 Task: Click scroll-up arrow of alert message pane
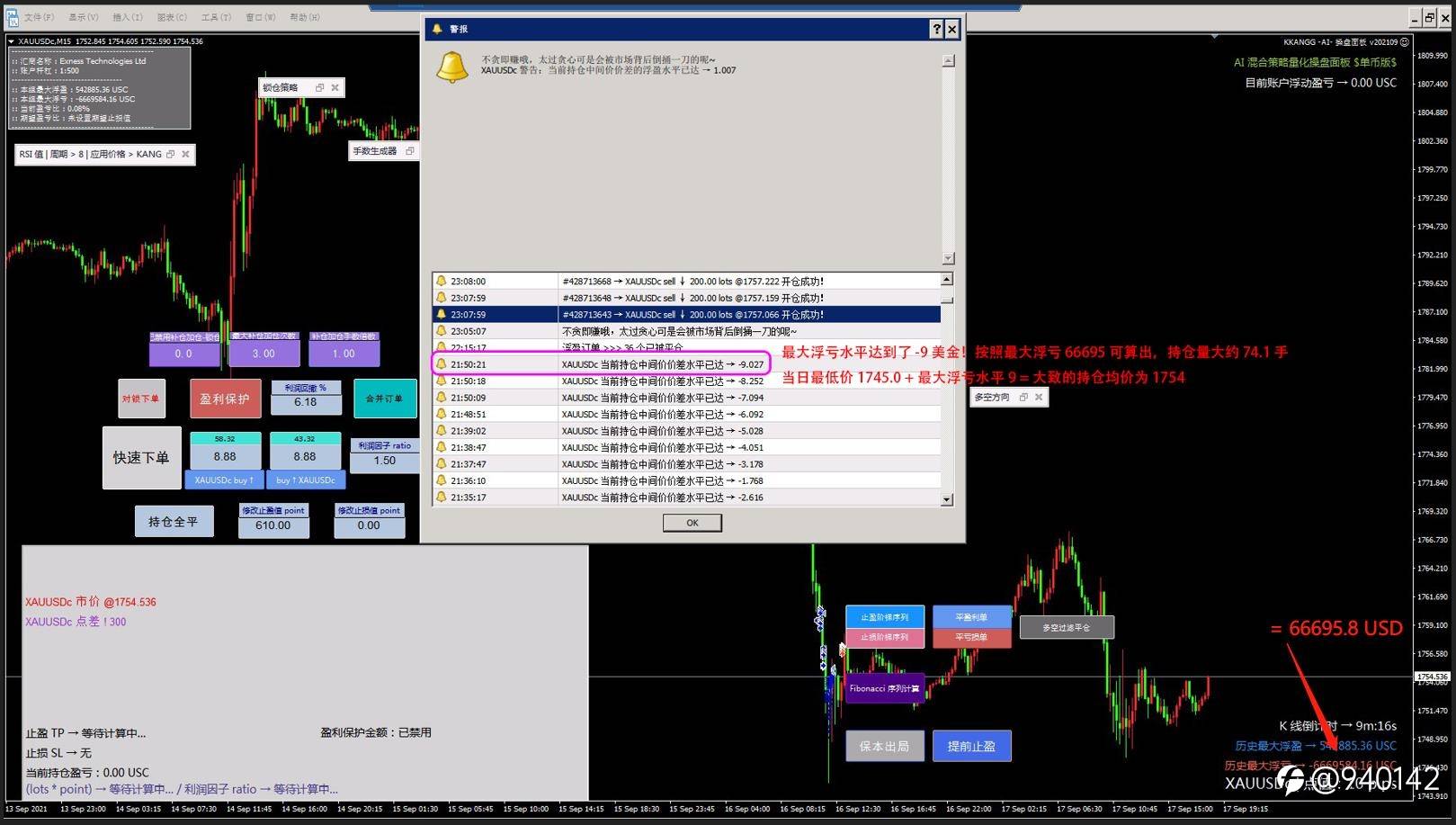(948, 61)
